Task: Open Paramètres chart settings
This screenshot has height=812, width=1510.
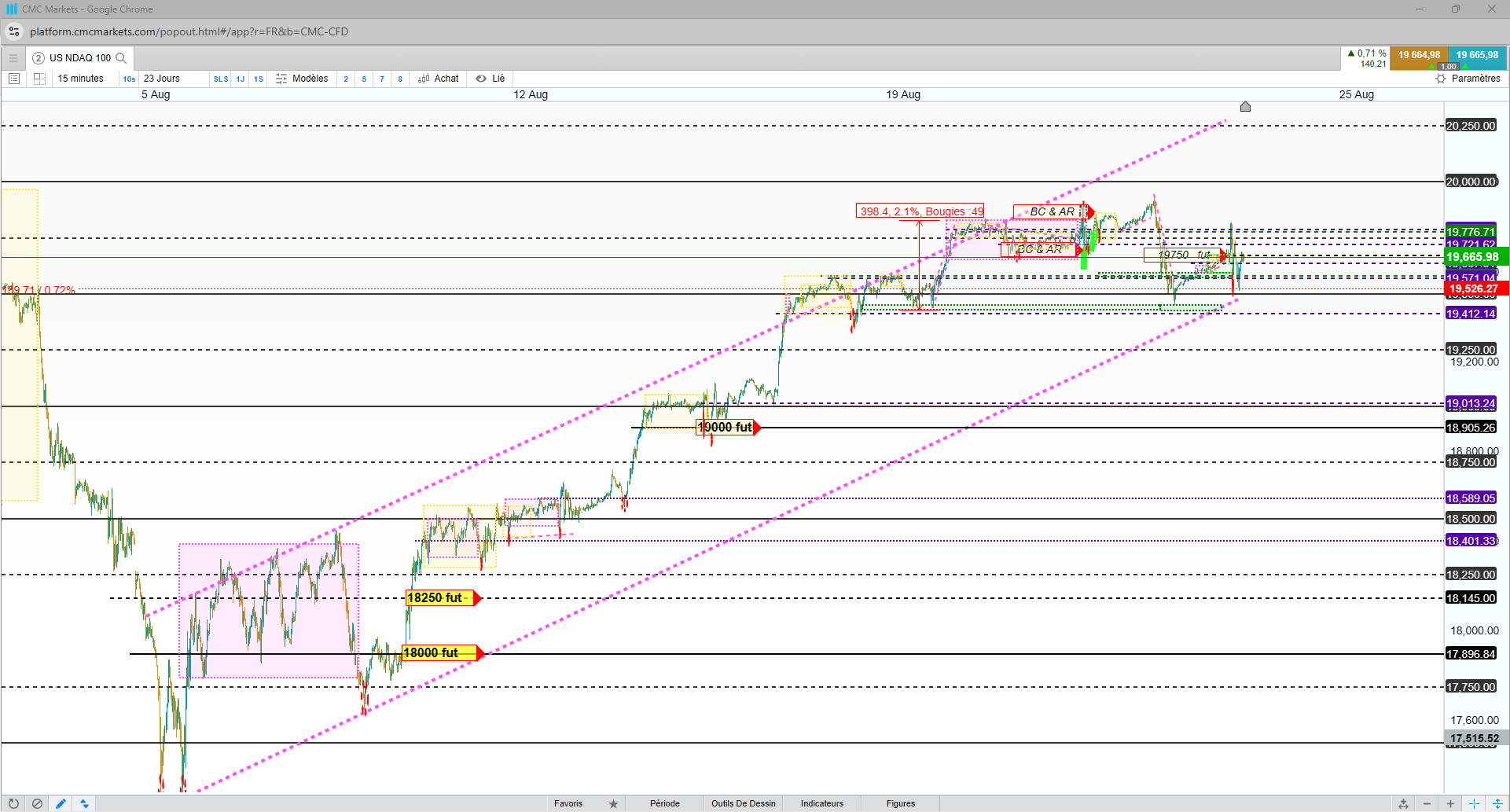Action: [x=1468, y=79]
